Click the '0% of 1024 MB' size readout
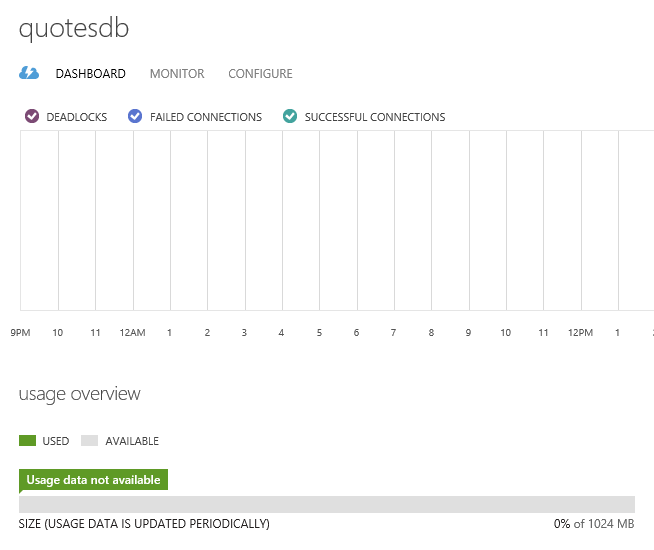The image size is (654, 550). 594,523
